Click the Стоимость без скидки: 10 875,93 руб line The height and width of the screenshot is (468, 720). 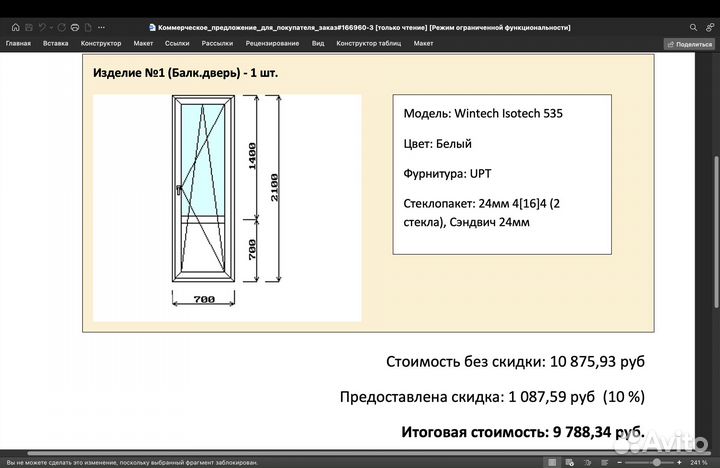click(x=515, y=361)
